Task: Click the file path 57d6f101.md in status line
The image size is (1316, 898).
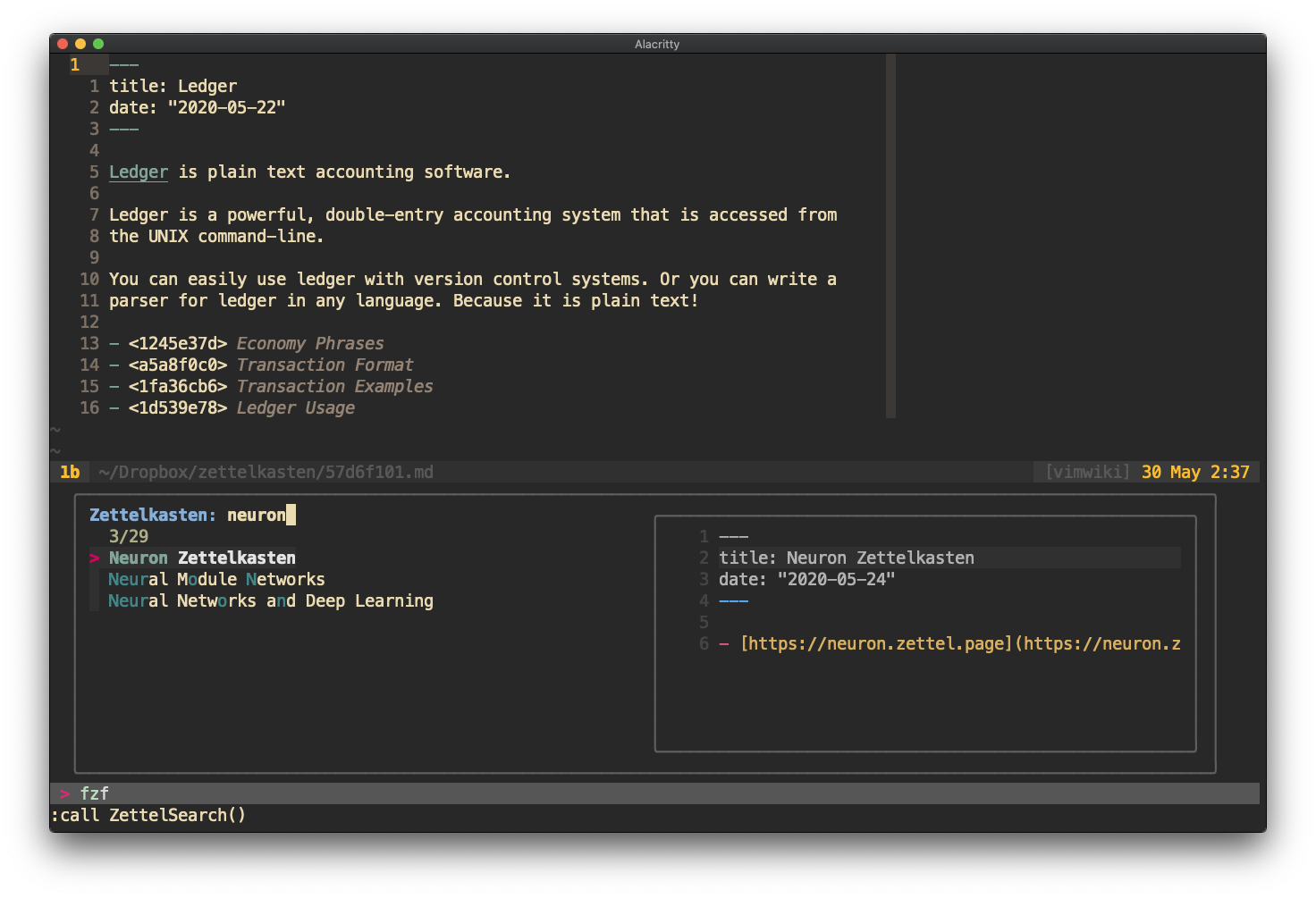Action: click(x=266, y=472)
